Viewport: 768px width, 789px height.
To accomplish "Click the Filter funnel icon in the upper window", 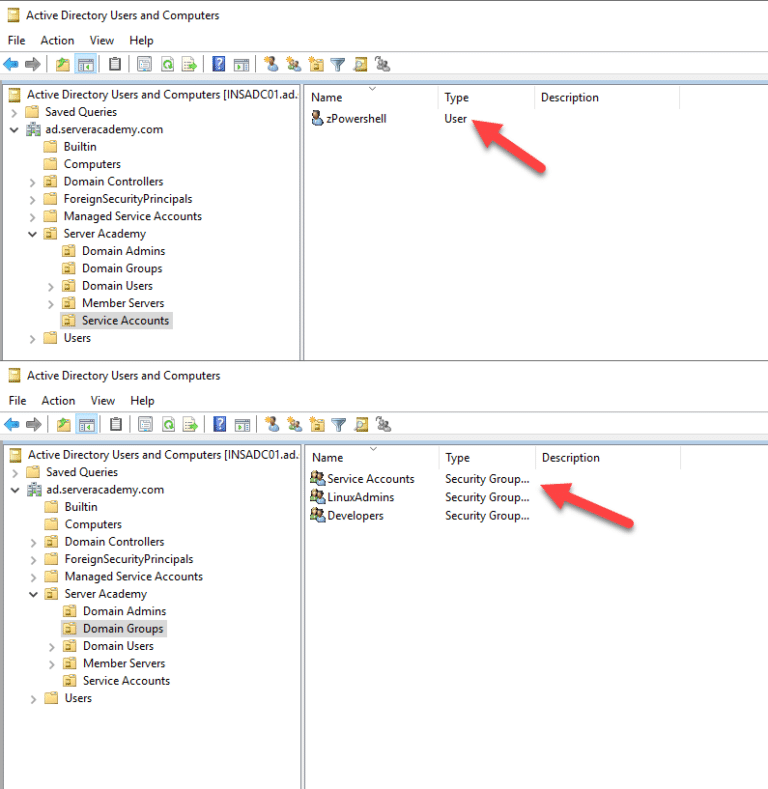I will pyautogui.click(x=338, y=64).
